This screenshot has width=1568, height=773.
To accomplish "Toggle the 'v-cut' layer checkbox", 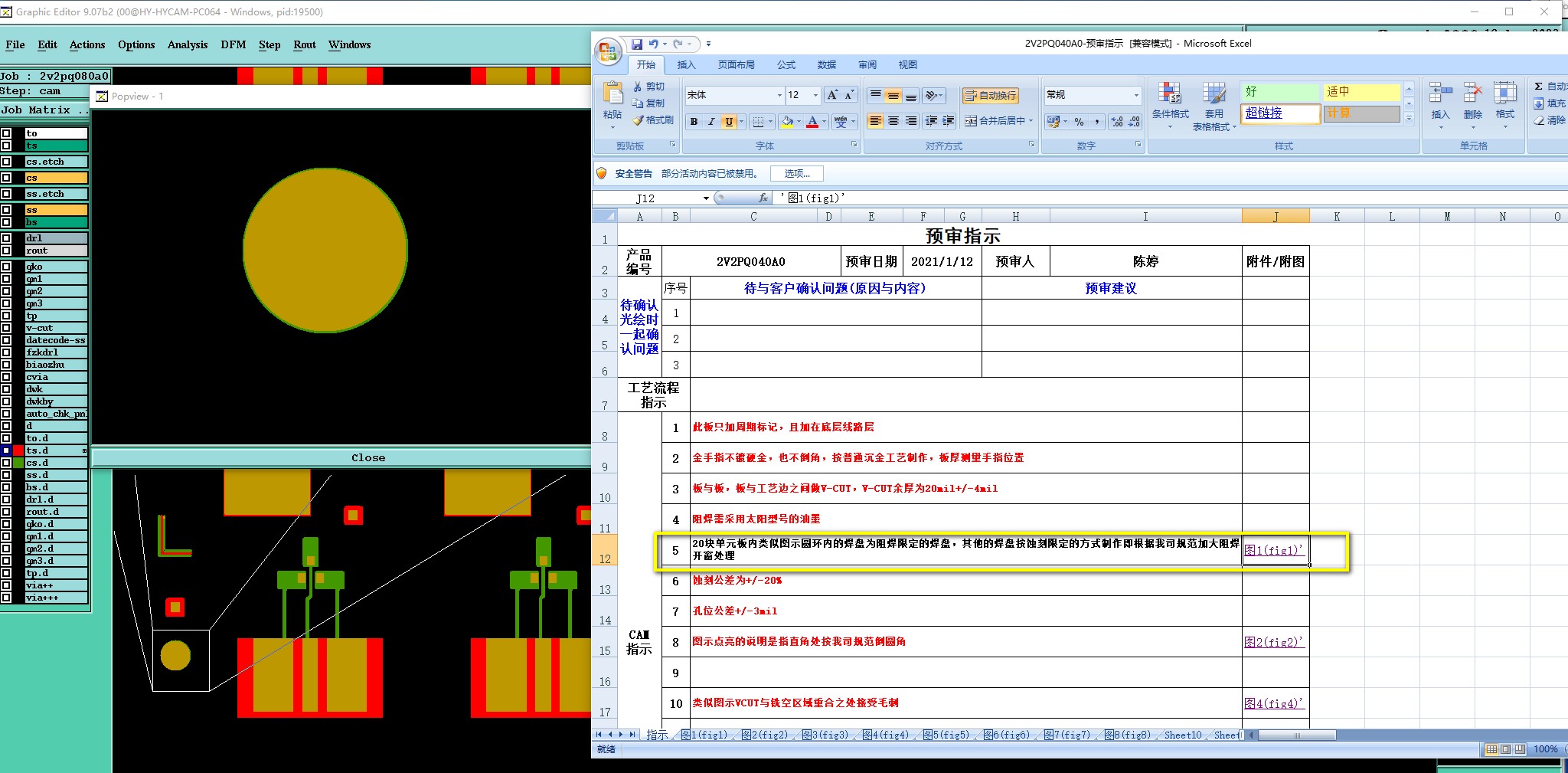I will pos(6,328).
